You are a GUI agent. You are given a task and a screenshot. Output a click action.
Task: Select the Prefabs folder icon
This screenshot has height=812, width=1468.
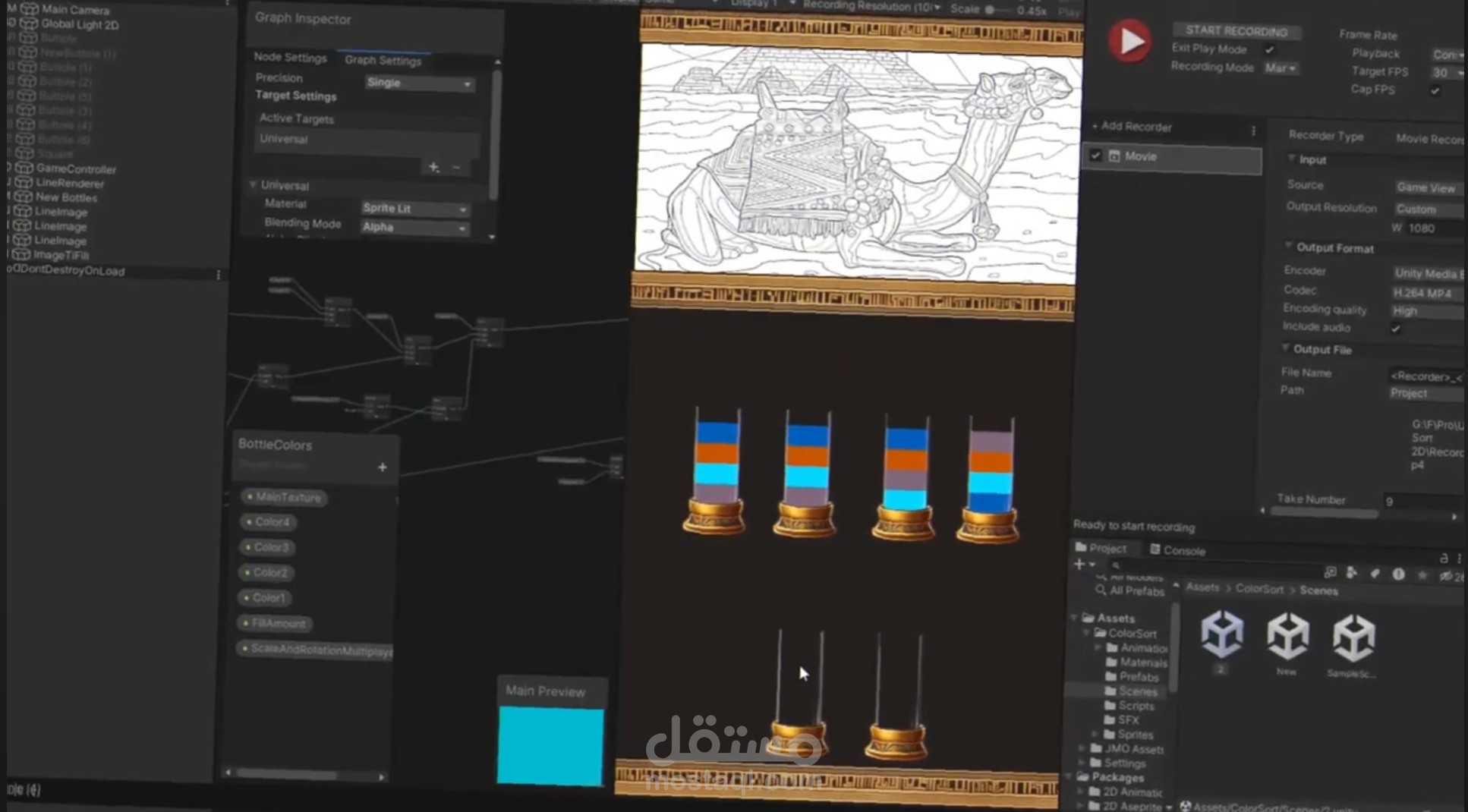(1111, 676)
